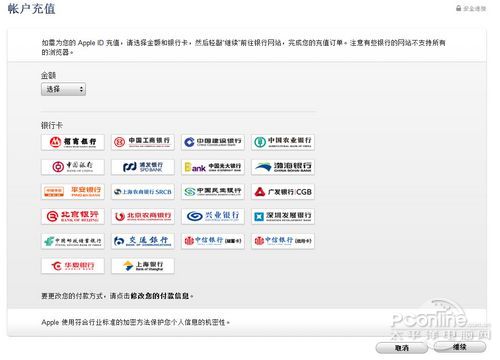Select Shanghai Rural Commercial Bank SRCB

pyautogui.click(x=143, y=192)
